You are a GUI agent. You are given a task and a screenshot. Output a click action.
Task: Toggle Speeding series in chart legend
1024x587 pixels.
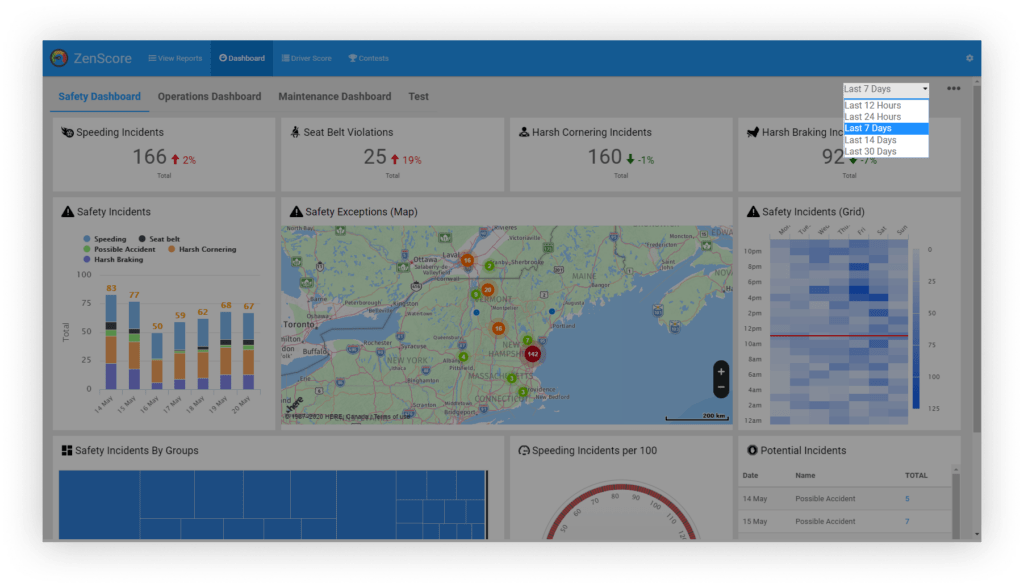[x=104, y=239]
